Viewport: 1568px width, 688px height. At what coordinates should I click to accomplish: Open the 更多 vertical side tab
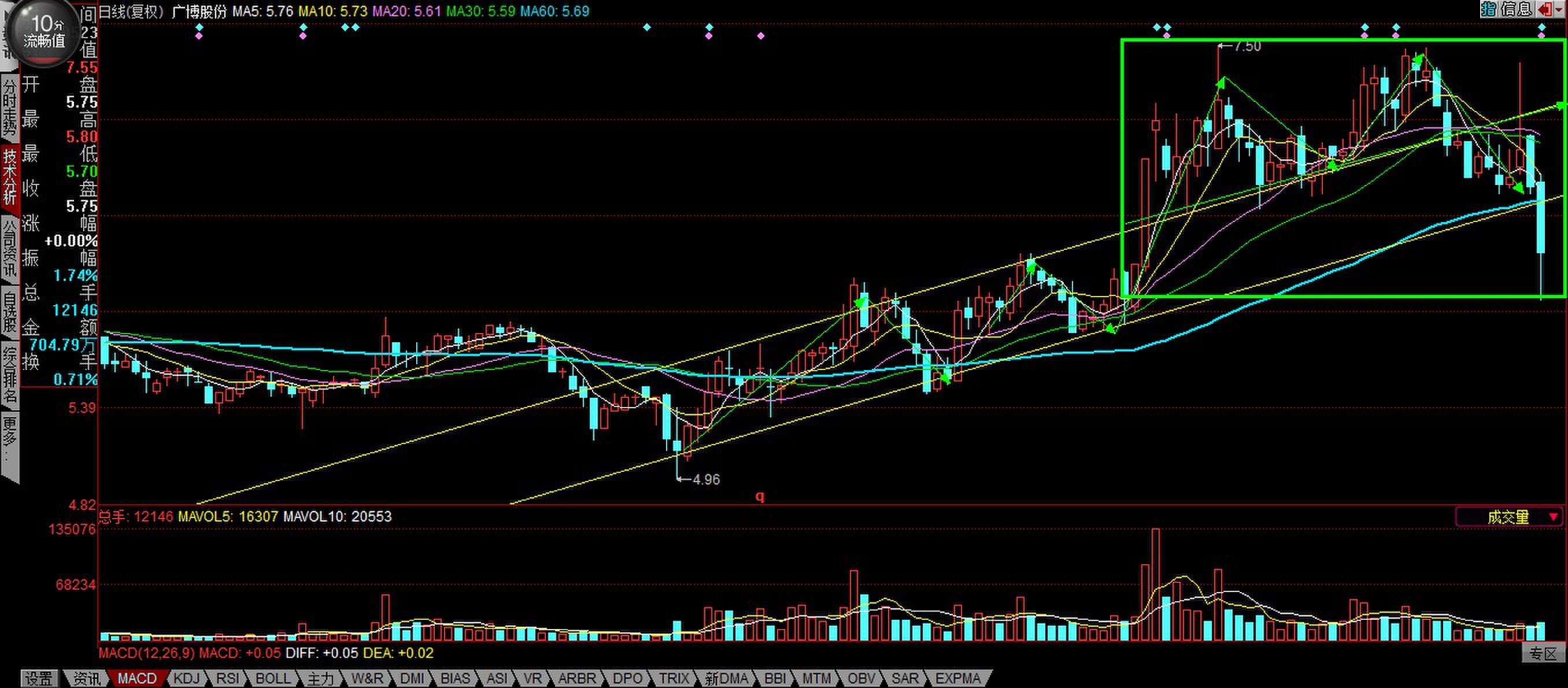[10, 446]
